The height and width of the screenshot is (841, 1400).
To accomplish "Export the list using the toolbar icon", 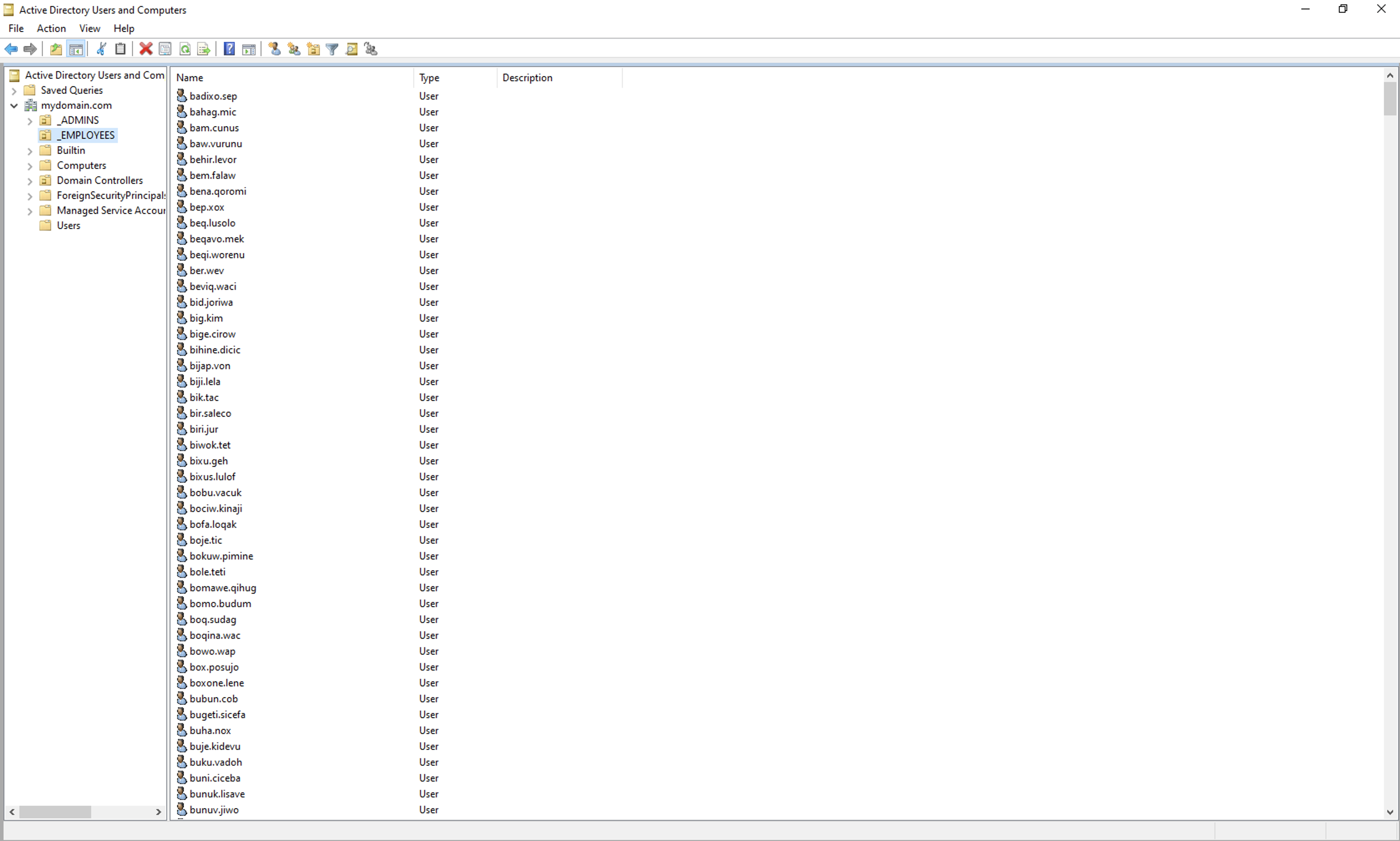I will coord(204,49).
